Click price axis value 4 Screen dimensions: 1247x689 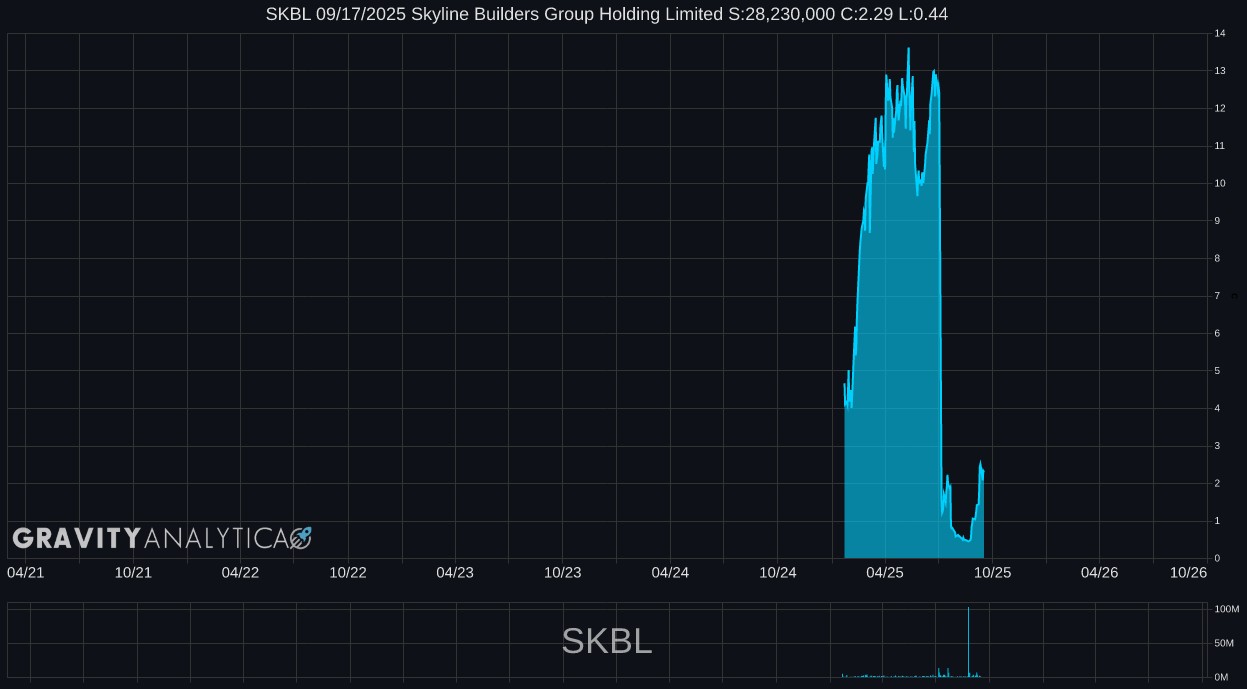pos(1217,409)
